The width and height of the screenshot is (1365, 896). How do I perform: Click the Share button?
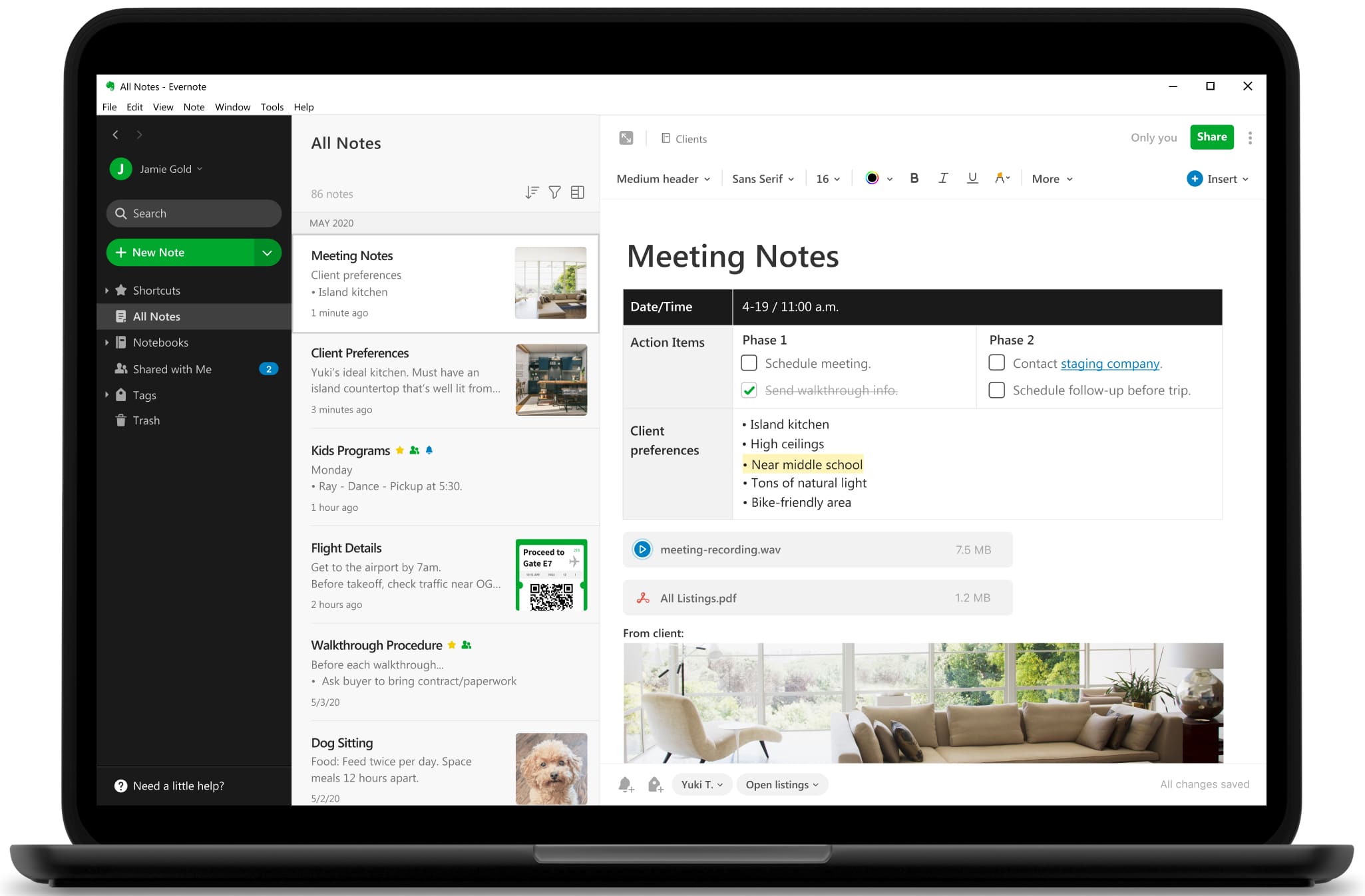coord(1210,137)
